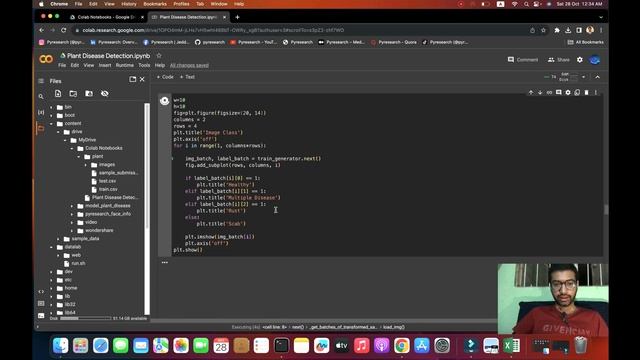Image resolution: width=640 pixels, height=360 pixels.
Task: Open the Tools menu
Action: [x=144, y=65]
